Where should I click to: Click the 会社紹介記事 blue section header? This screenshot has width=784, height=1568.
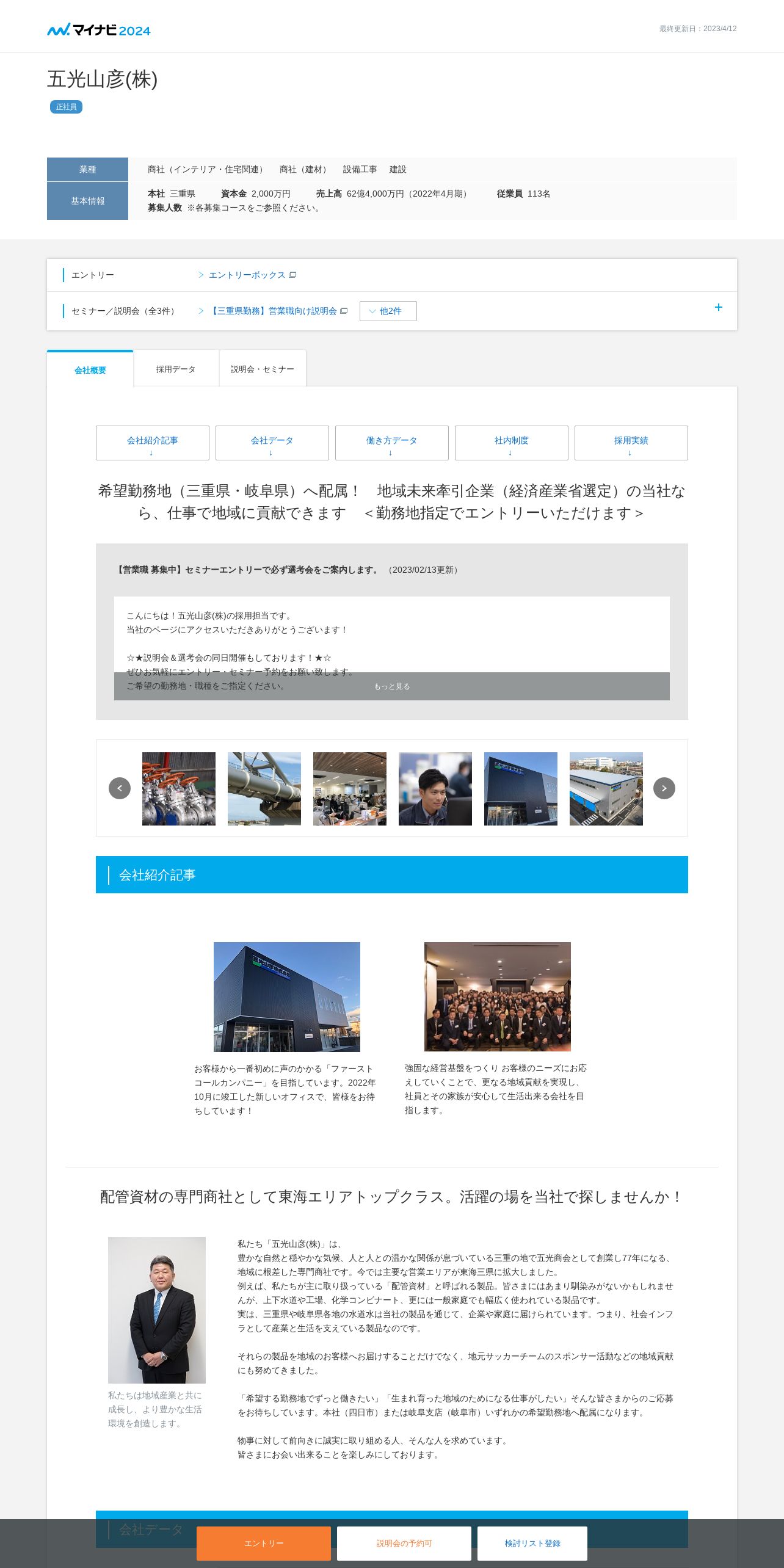392,875
